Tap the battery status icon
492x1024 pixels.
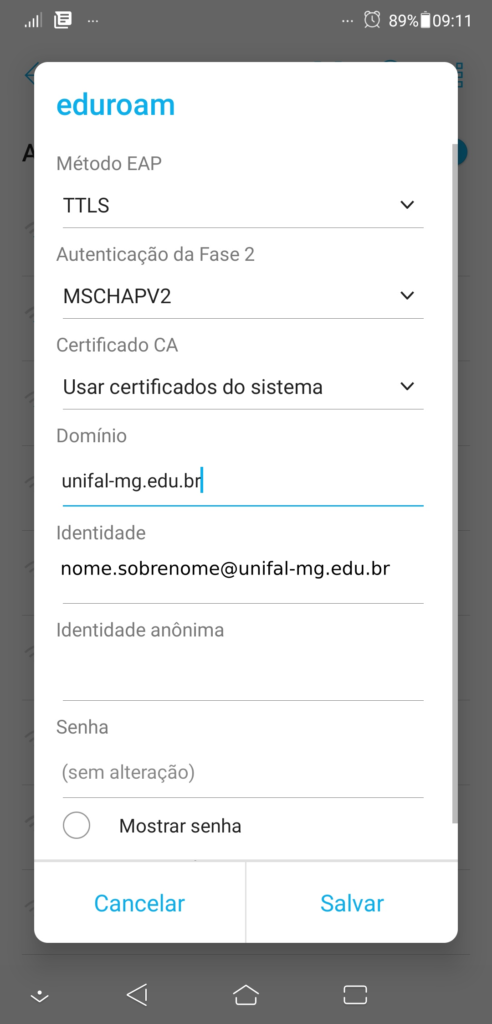coord(425,20)
